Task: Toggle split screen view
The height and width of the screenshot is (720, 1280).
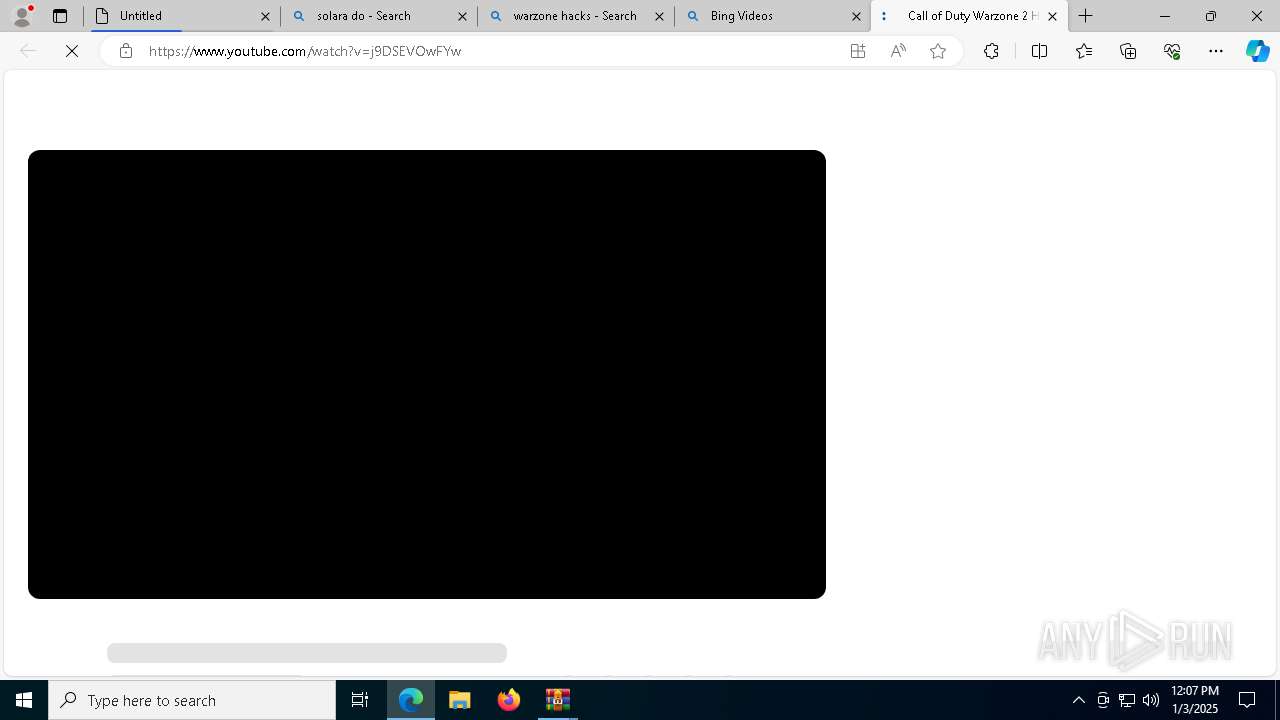Action: coord(1039,51)
